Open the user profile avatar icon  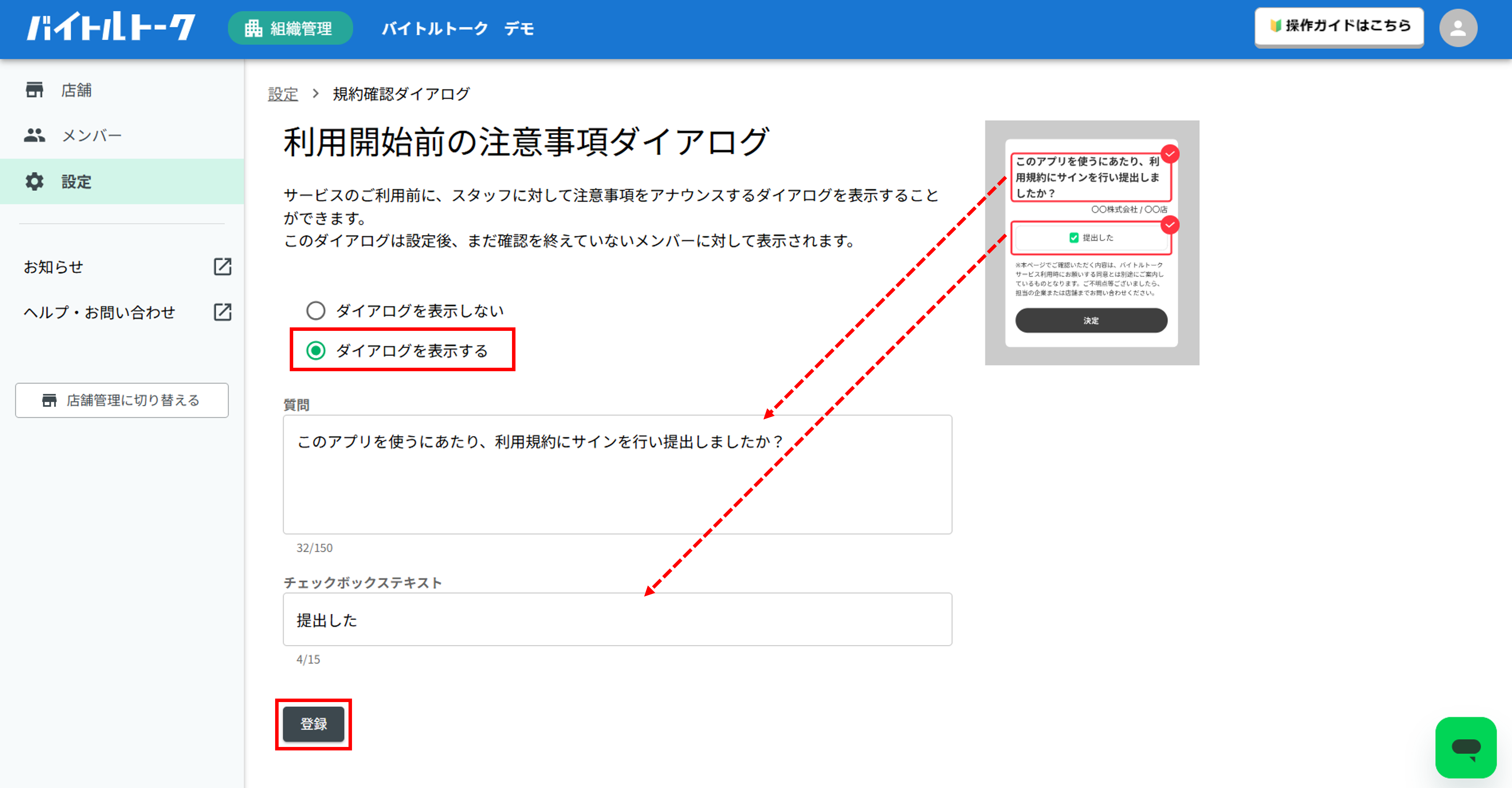pos(1458,28)
